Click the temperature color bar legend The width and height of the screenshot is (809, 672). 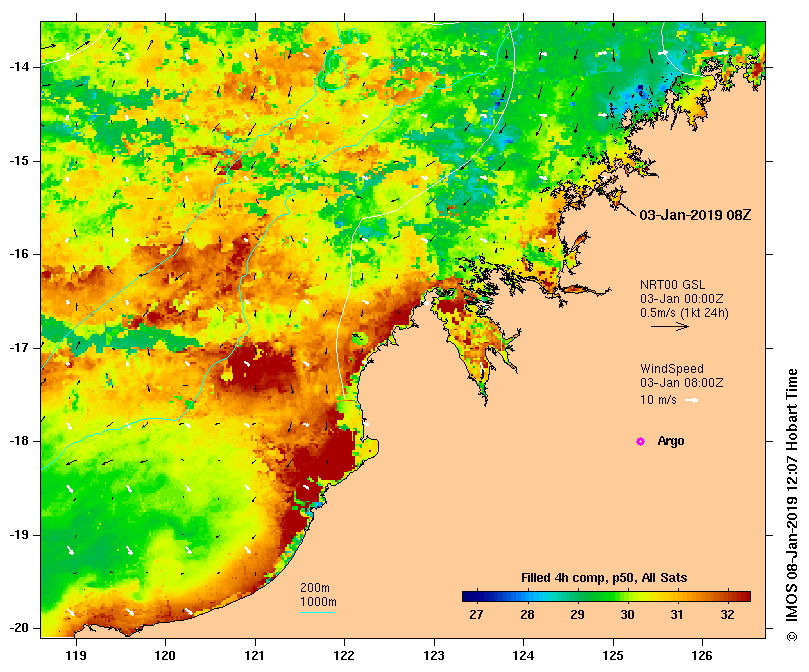click(606, 597)
